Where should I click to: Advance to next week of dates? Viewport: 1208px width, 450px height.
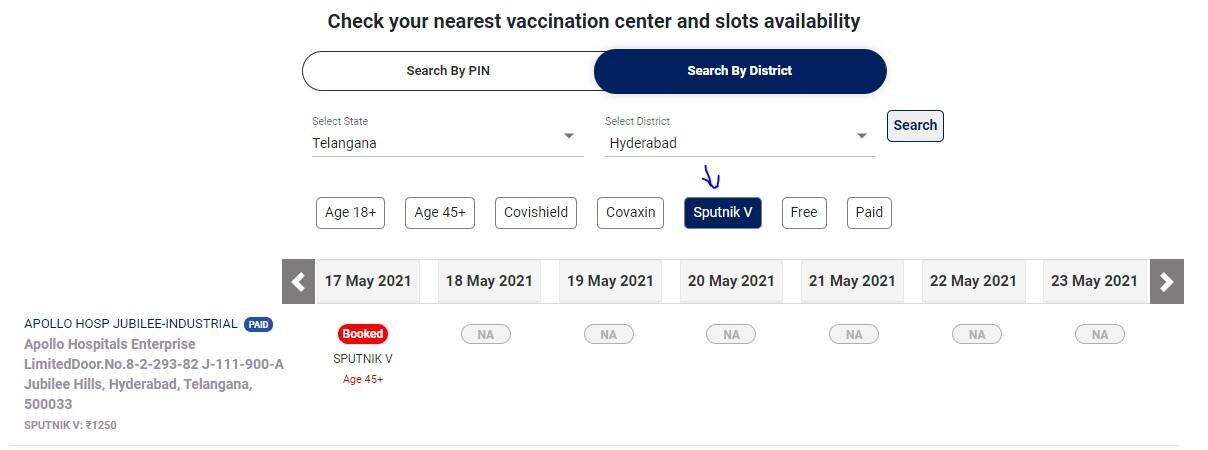click(x=1166, y=281)
